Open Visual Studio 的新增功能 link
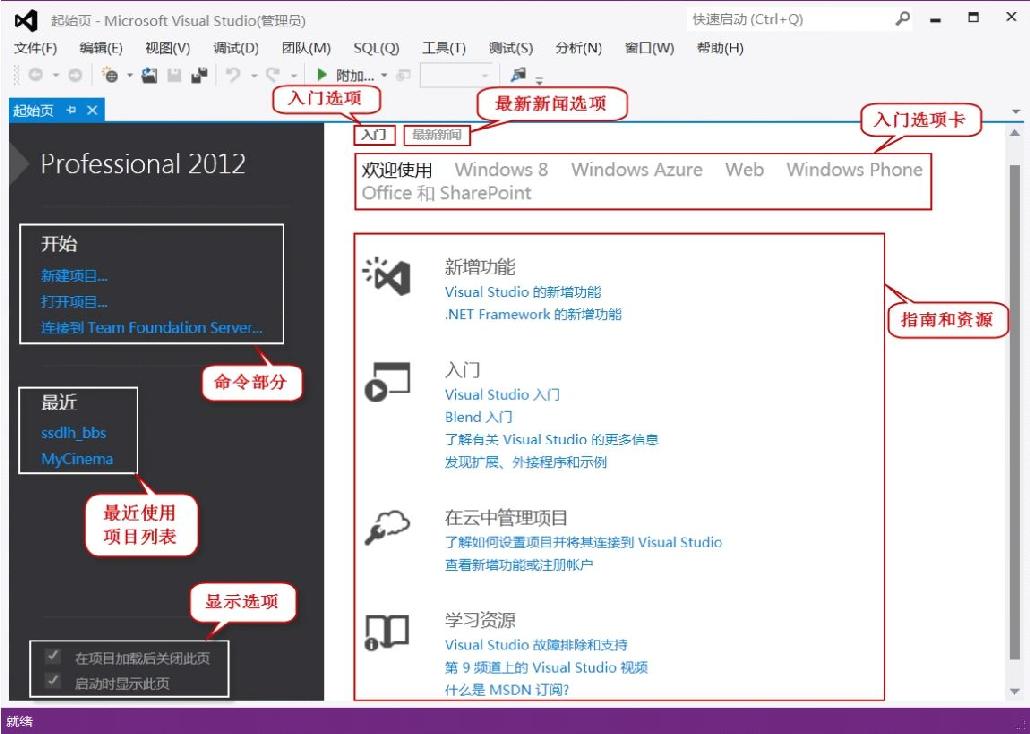The image size is (1030, 734). (523, 292)
